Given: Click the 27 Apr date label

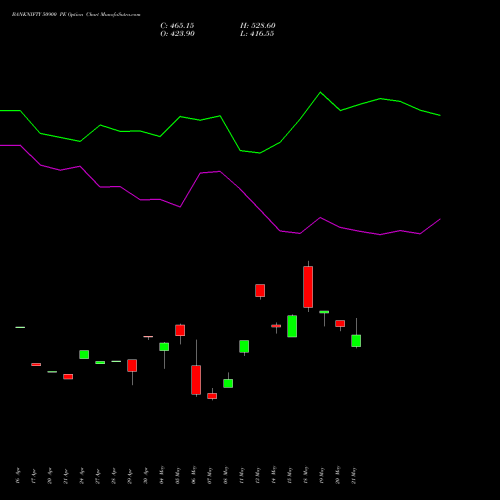Looking at the screenshot, I should pos(98,476).
